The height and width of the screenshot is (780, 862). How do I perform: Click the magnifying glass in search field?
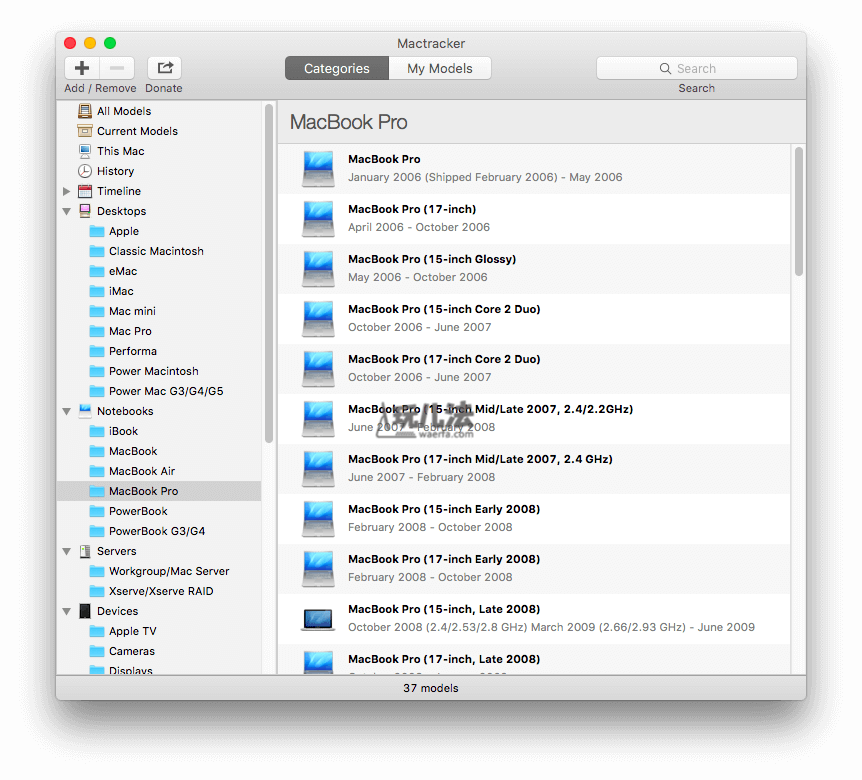pyautogui.click(x=665, y=69)
